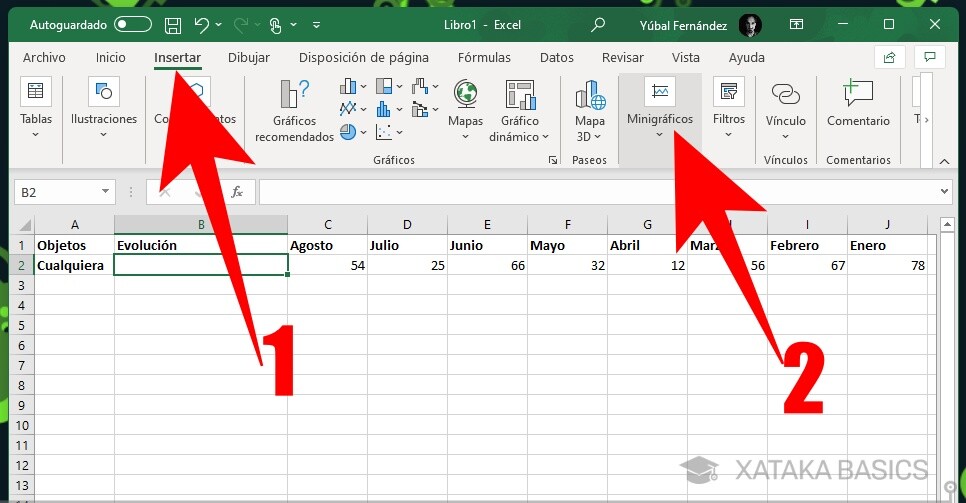Click the ribbon display options icon
966x503 pixels.
click(x=797, y=25)
